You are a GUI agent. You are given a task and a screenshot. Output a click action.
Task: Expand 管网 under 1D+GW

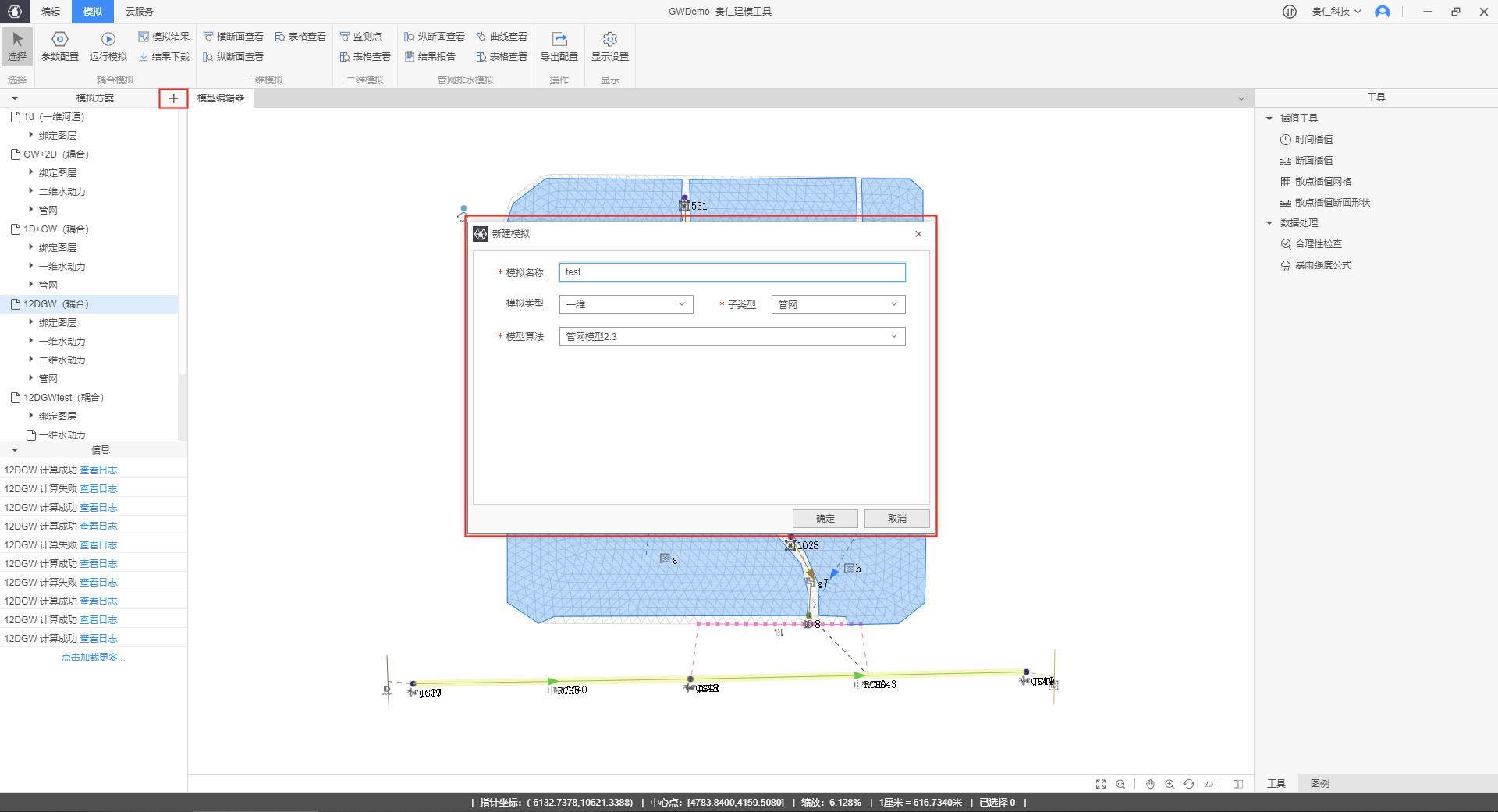(31, 285)
